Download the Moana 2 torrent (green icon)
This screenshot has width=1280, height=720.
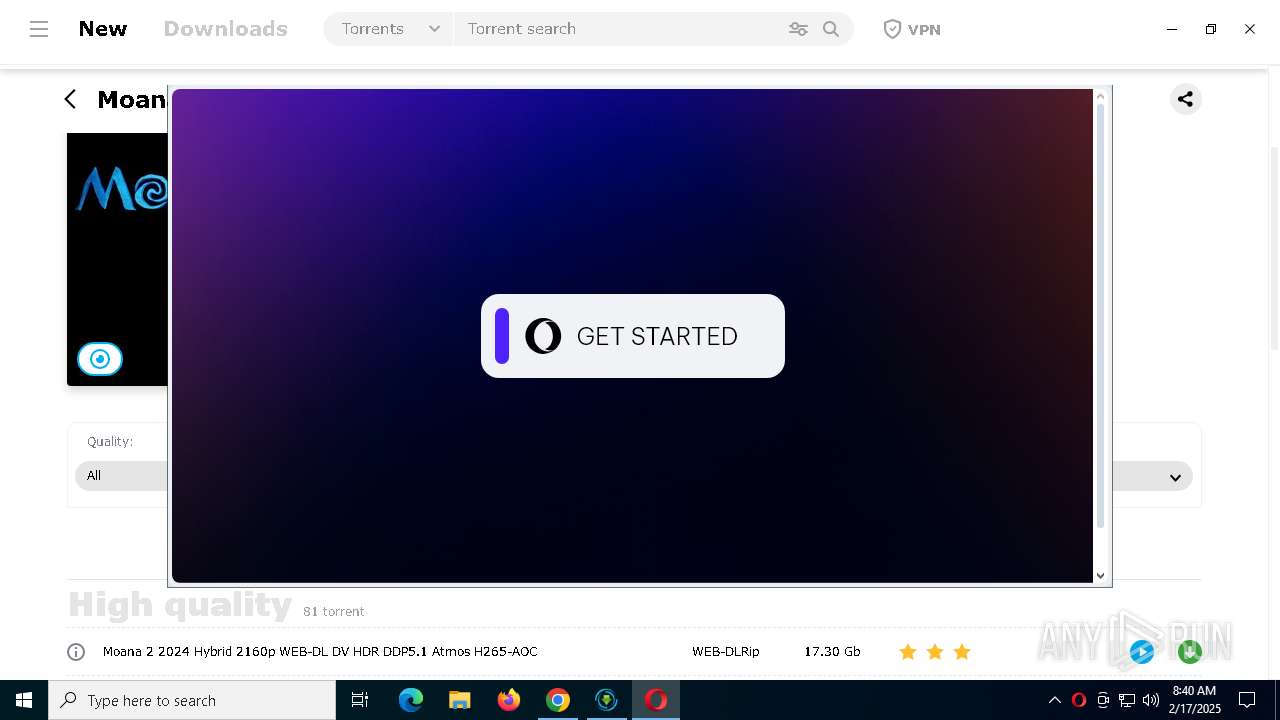point(1190,652)
